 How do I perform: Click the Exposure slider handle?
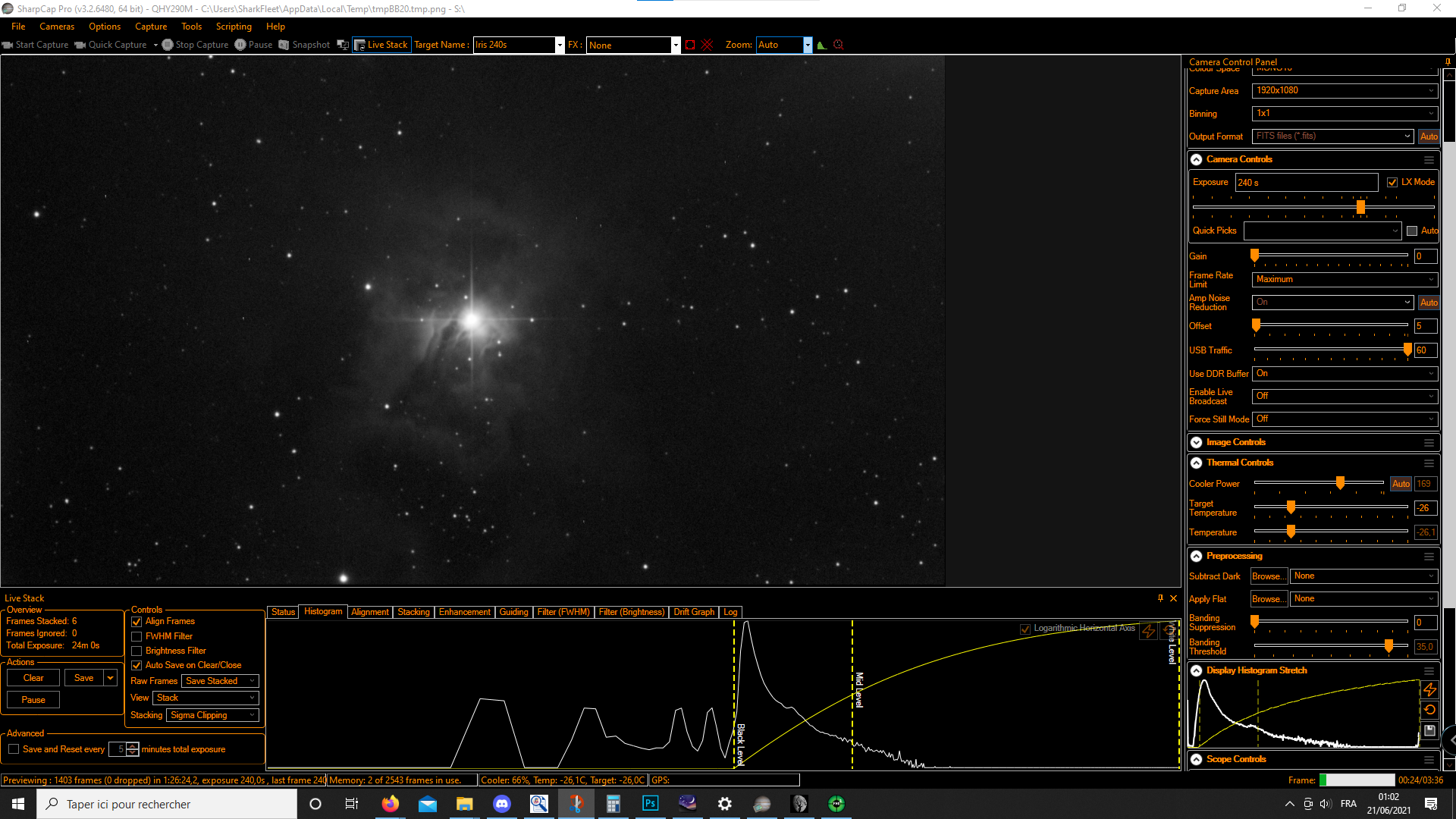click(1360, 207)
